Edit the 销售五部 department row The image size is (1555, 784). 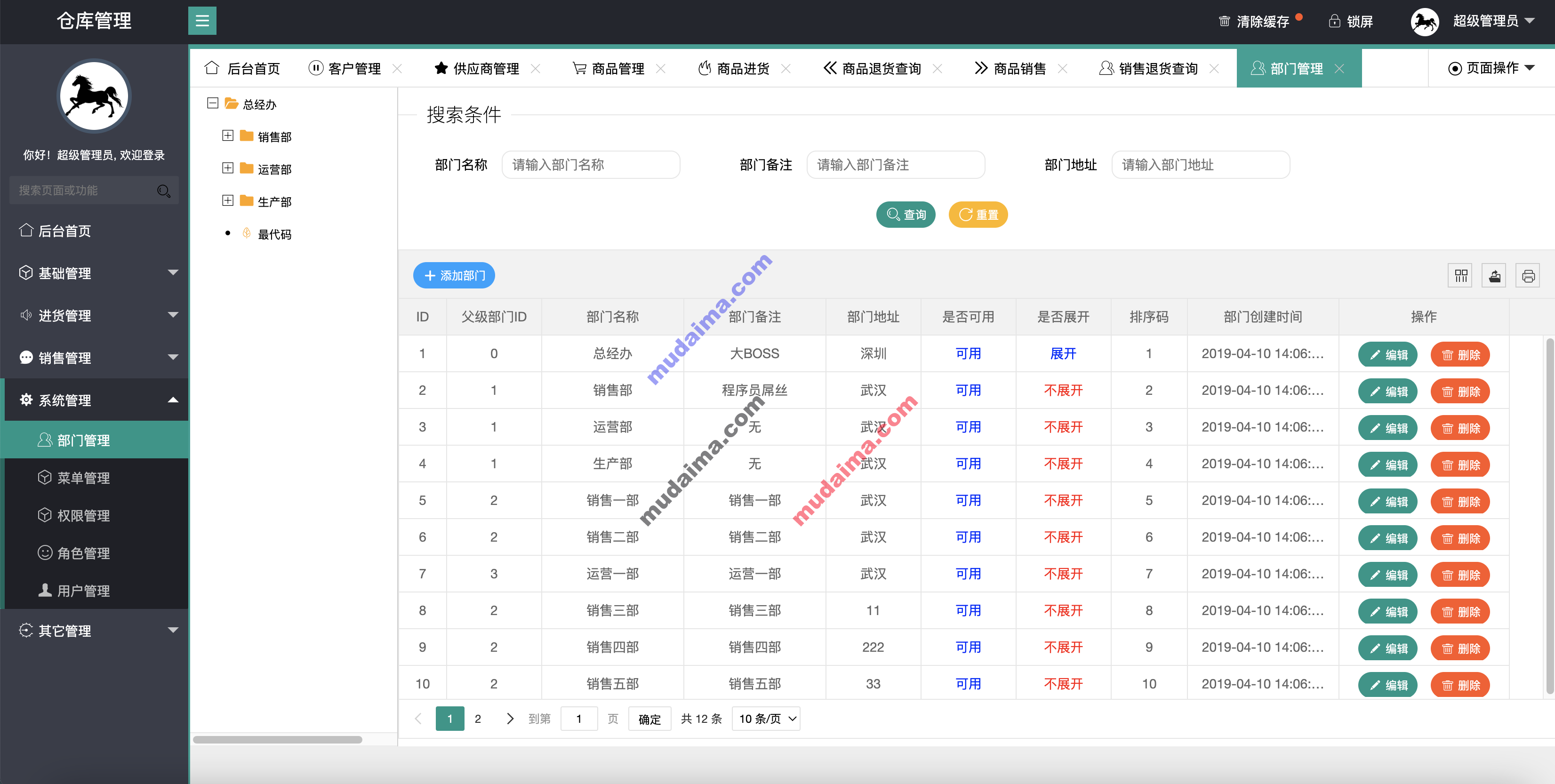tap(1387, 685)
